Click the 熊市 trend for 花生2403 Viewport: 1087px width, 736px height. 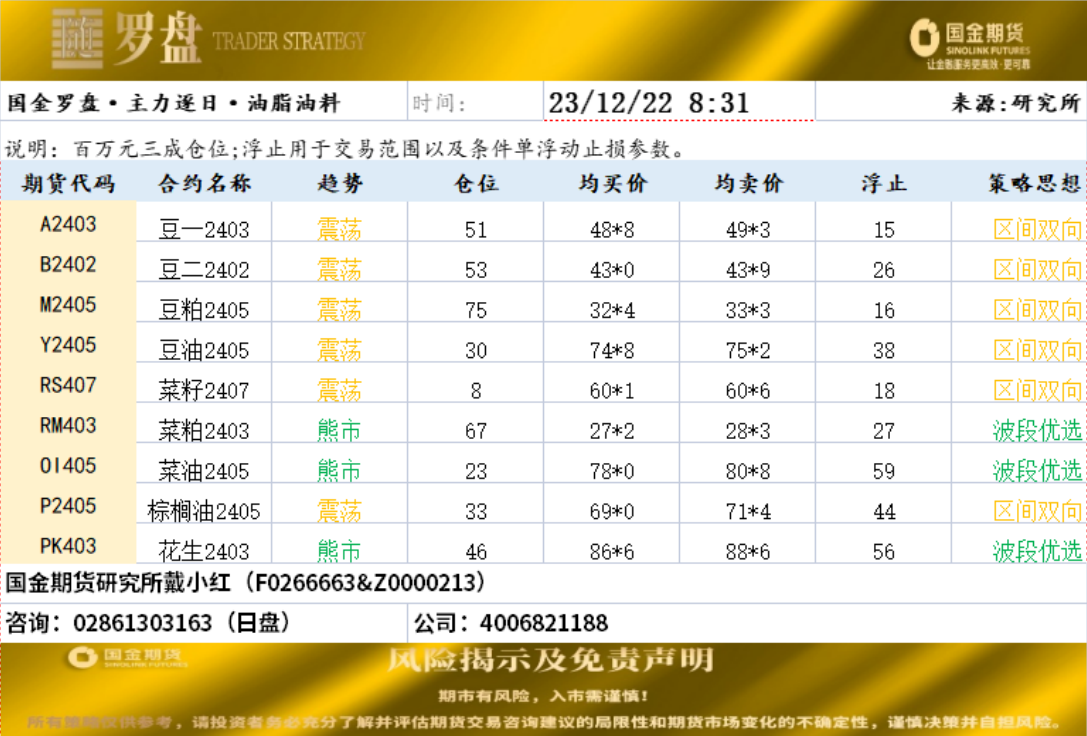[x=340, y=551]
